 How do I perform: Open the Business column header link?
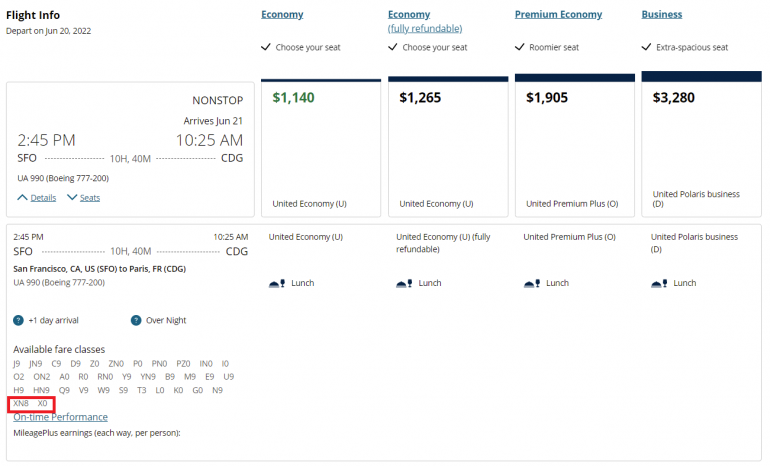[x=662, y=15]
